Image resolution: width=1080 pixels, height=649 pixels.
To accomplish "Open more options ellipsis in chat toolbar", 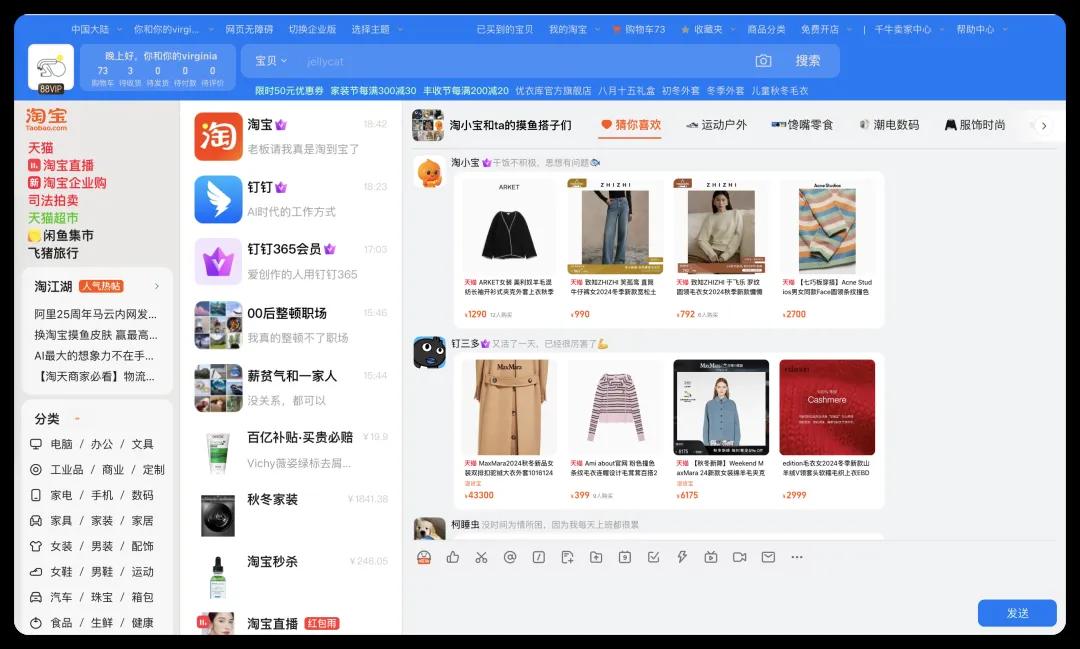I will [x=797, y=557].
